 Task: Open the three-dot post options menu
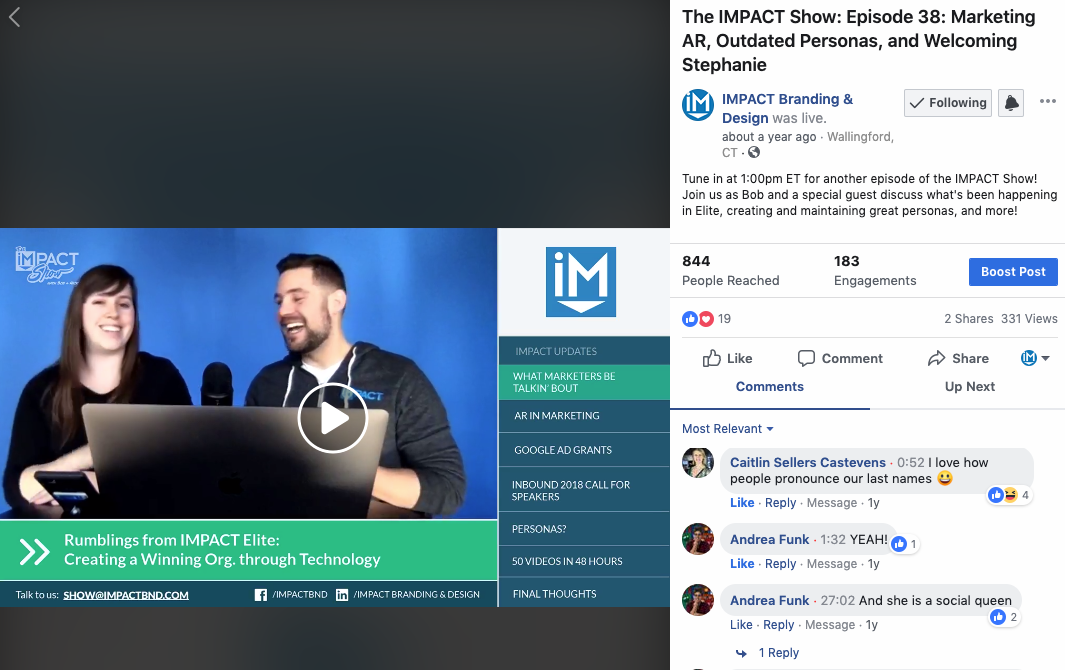coord(1047,101)
